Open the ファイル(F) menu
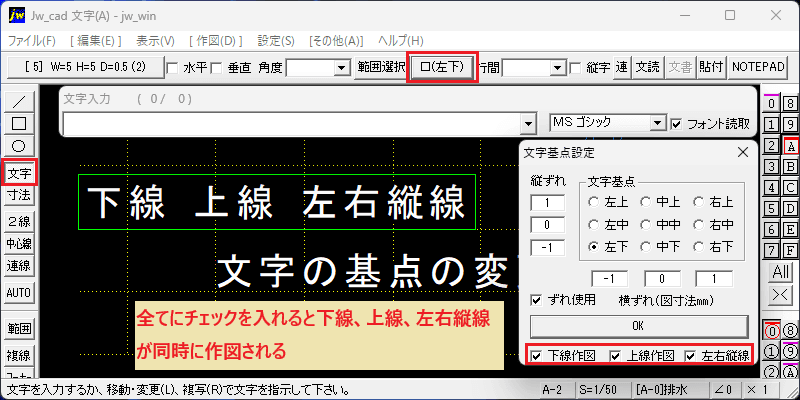This screenshot has width=800, height=400. point(32,41)
